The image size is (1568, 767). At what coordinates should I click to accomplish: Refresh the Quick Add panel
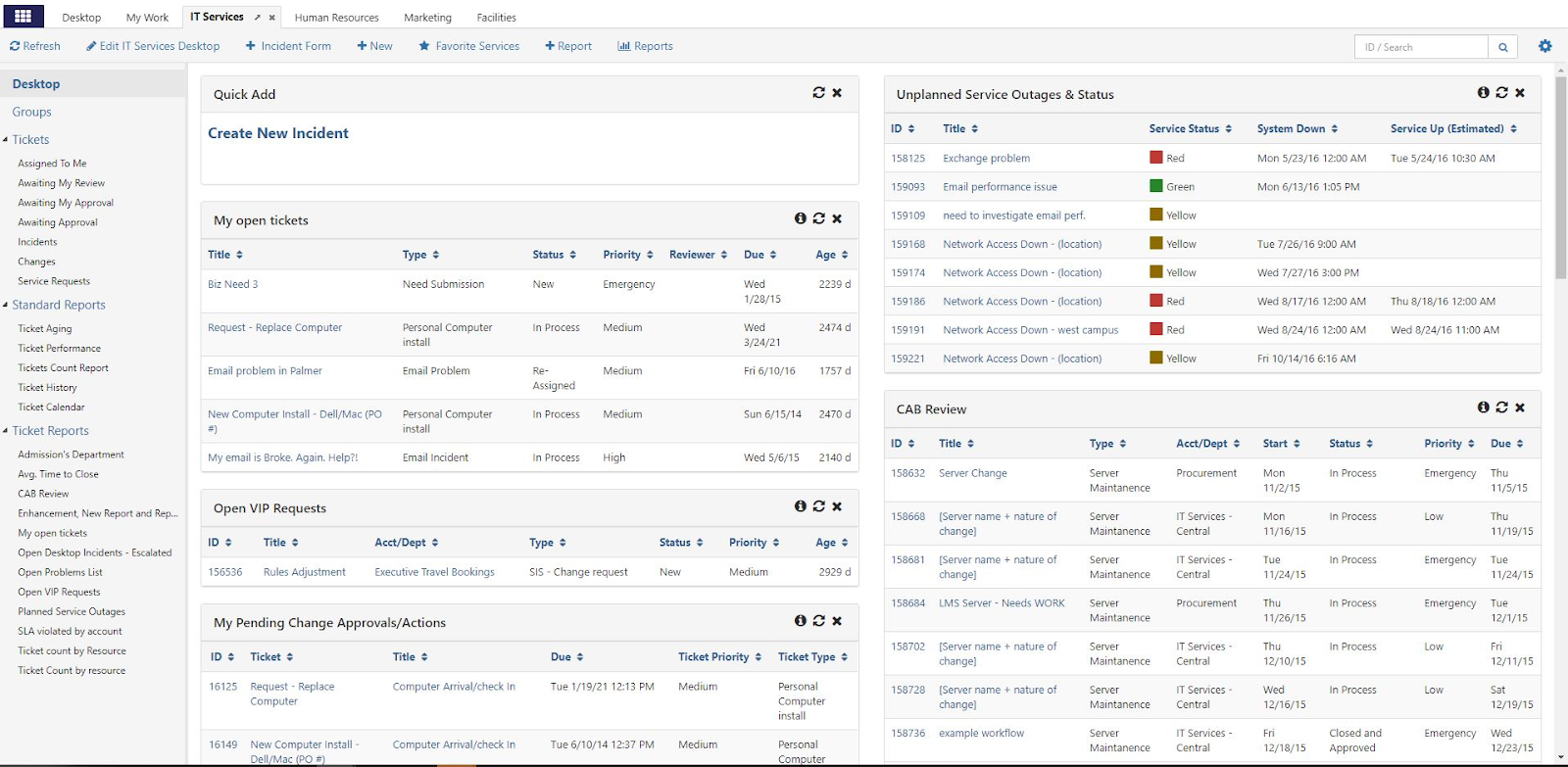[x=819, y=93]
